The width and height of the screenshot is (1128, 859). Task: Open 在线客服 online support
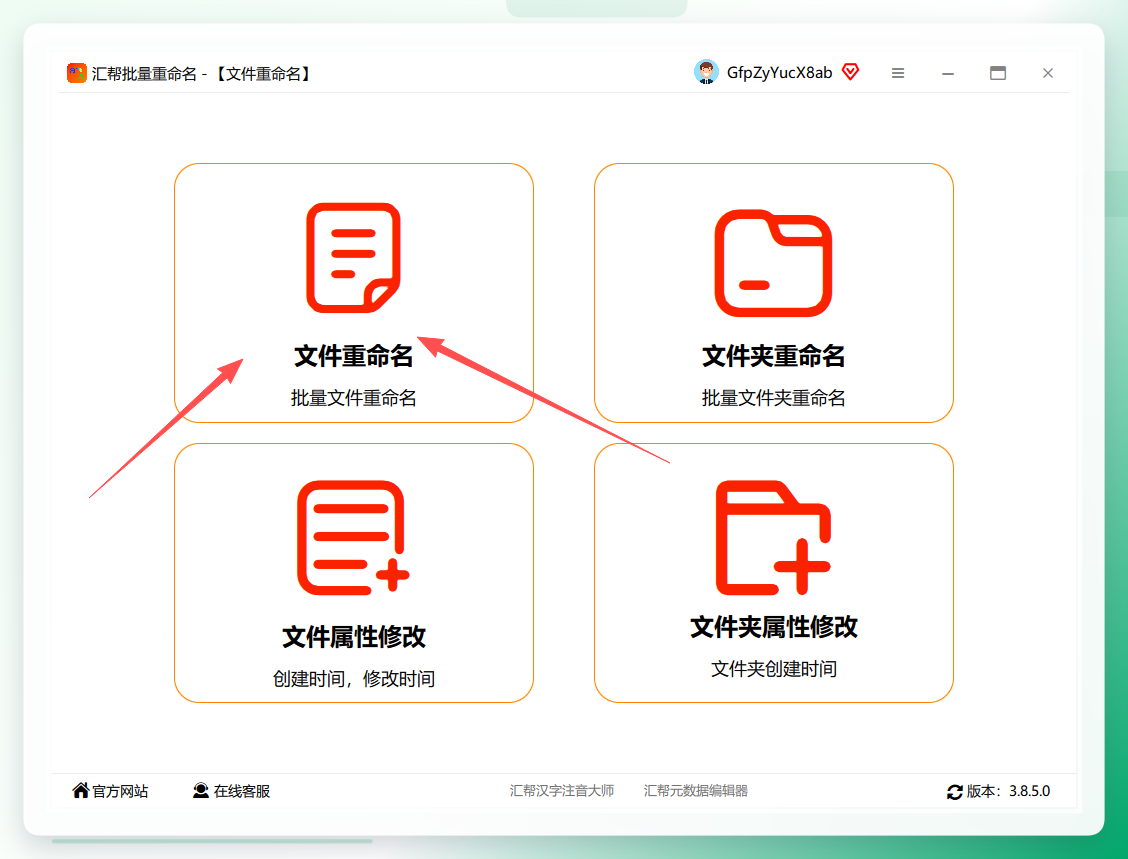[x=242, y=791]
